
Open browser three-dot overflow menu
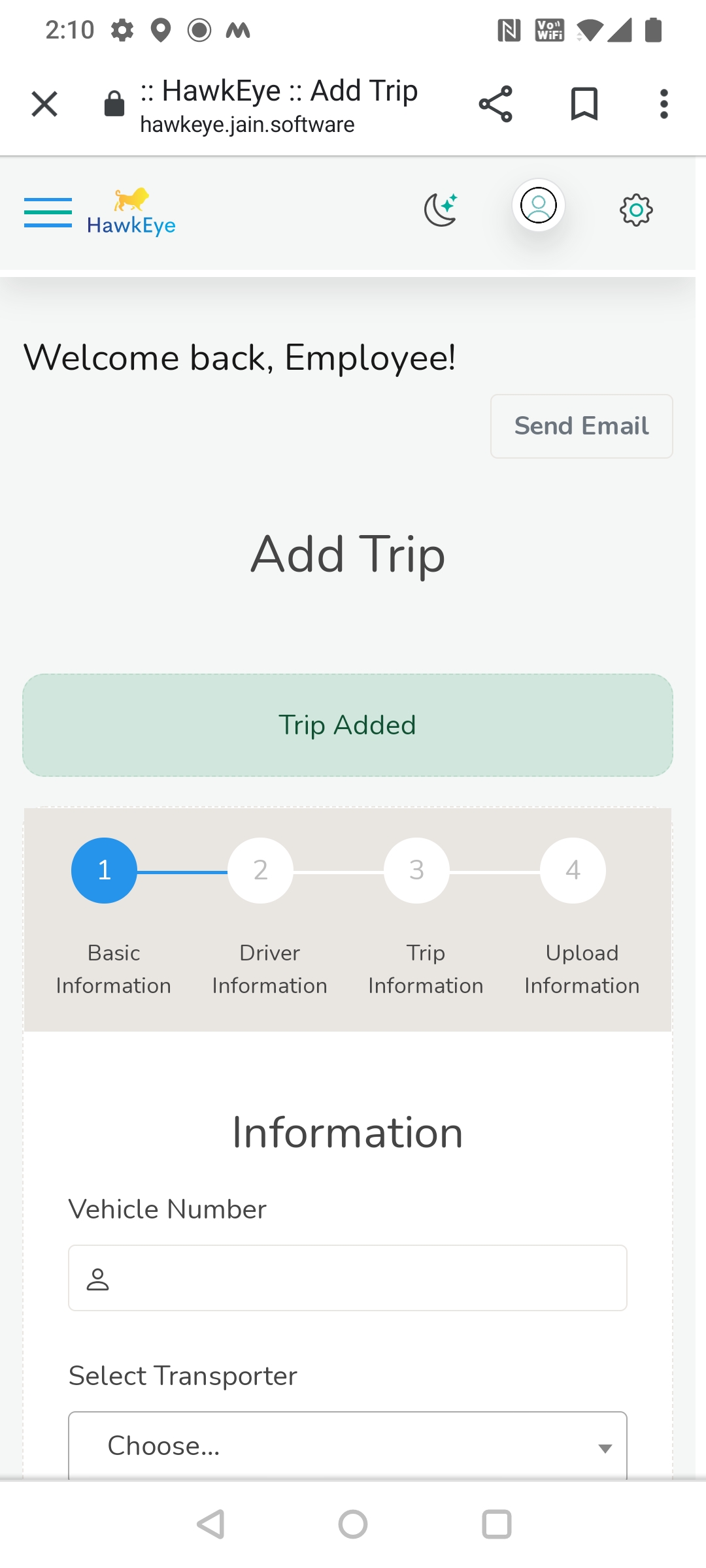click(664, 104)
